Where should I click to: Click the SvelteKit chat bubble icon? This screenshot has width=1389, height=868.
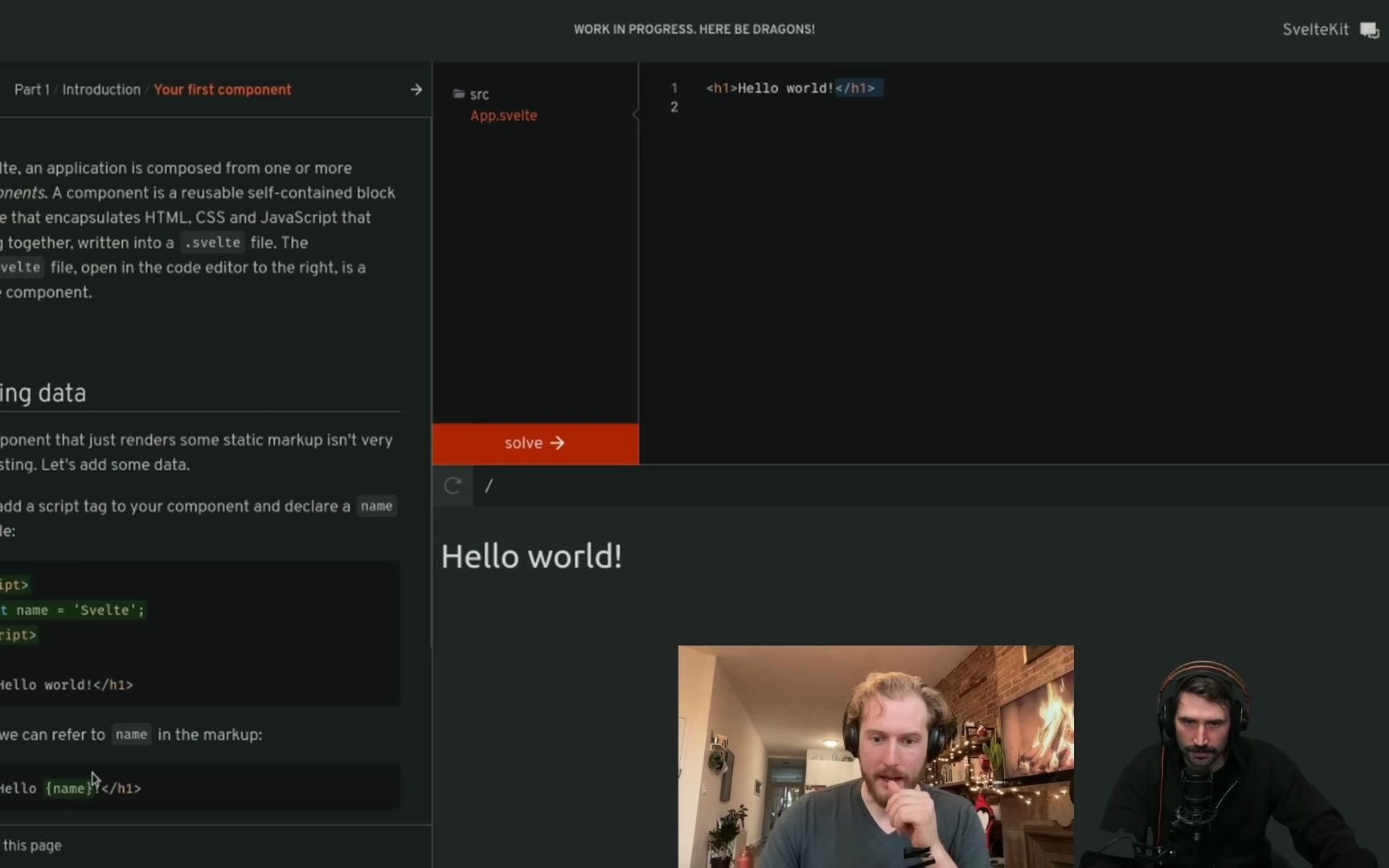point(1369,30)
